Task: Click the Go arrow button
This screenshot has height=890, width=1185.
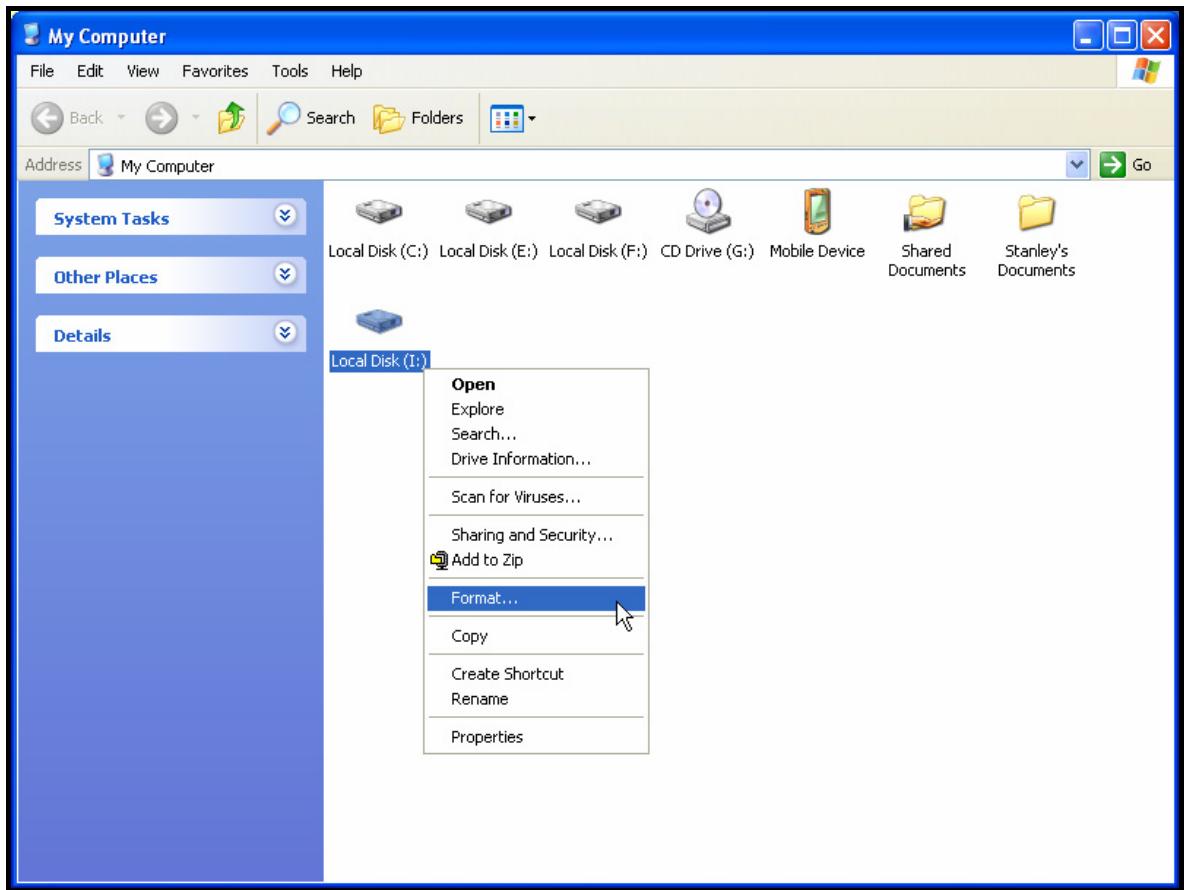Action: coord(1112,165)
